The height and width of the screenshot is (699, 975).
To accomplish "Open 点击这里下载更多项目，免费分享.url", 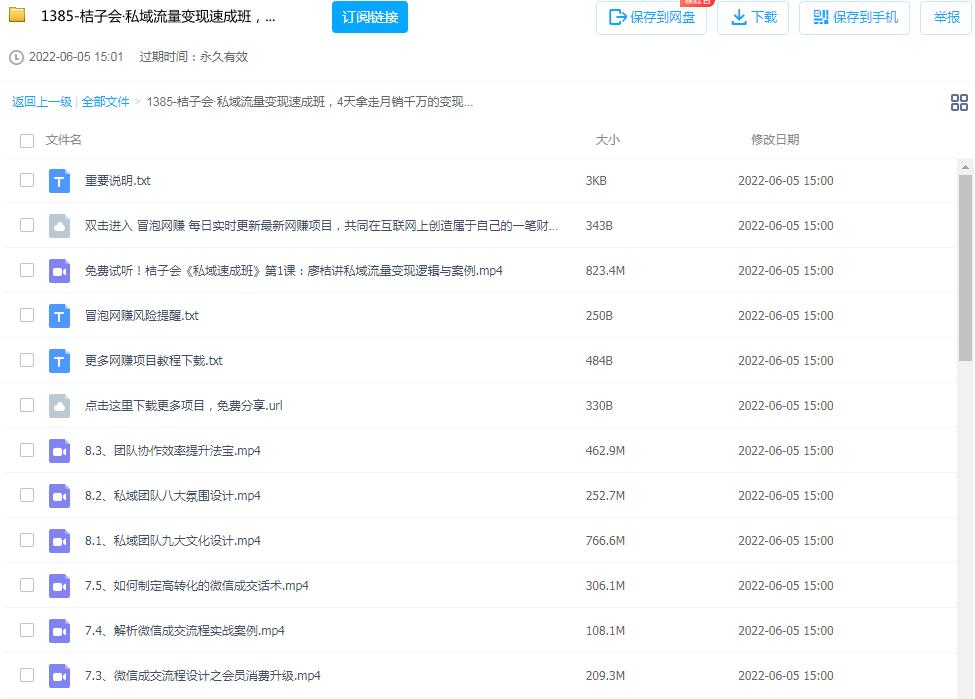I will (183, 405).
